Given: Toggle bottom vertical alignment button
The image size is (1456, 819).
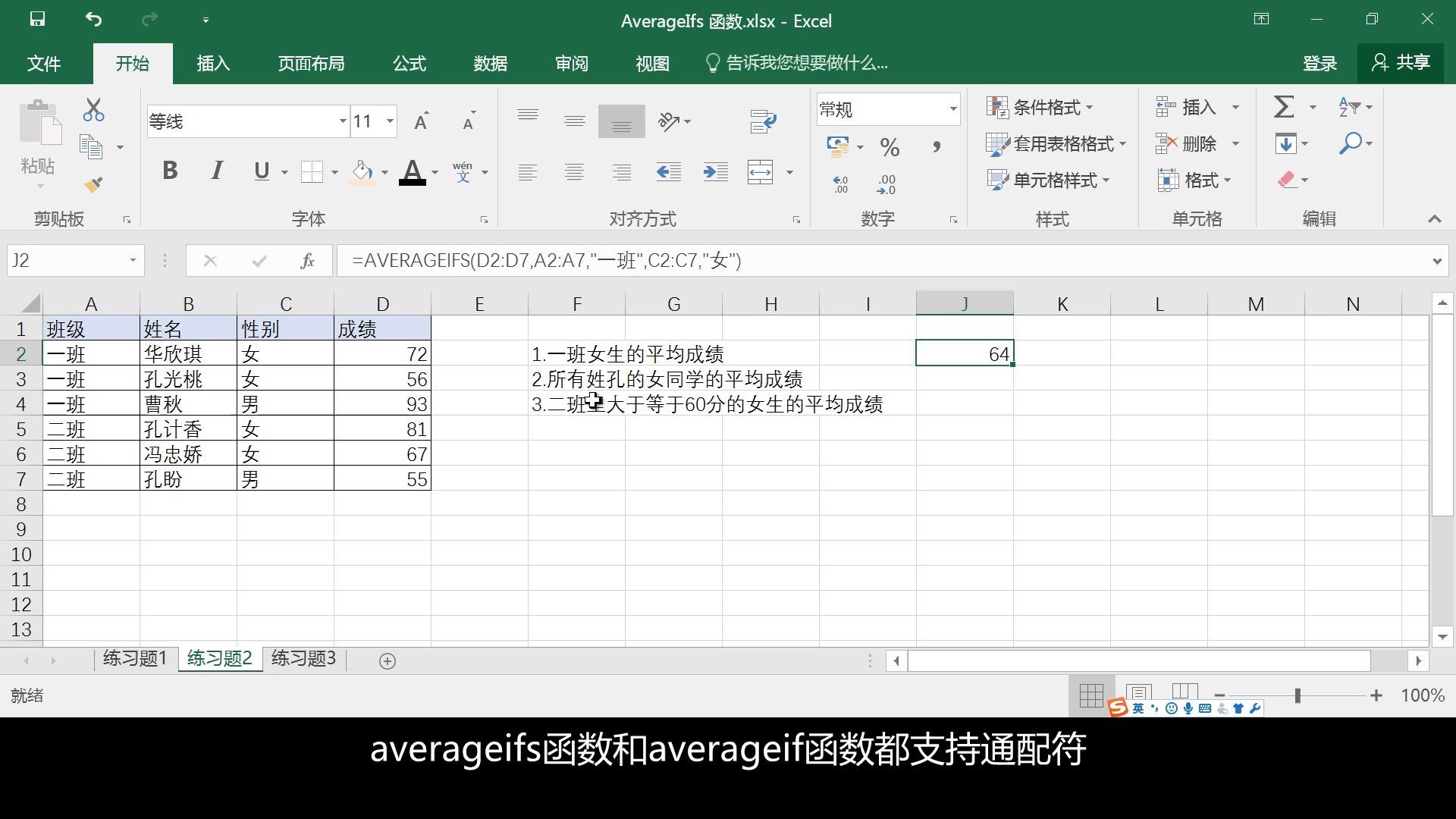Looking at the screenshot, I should [x=622, y=121].
